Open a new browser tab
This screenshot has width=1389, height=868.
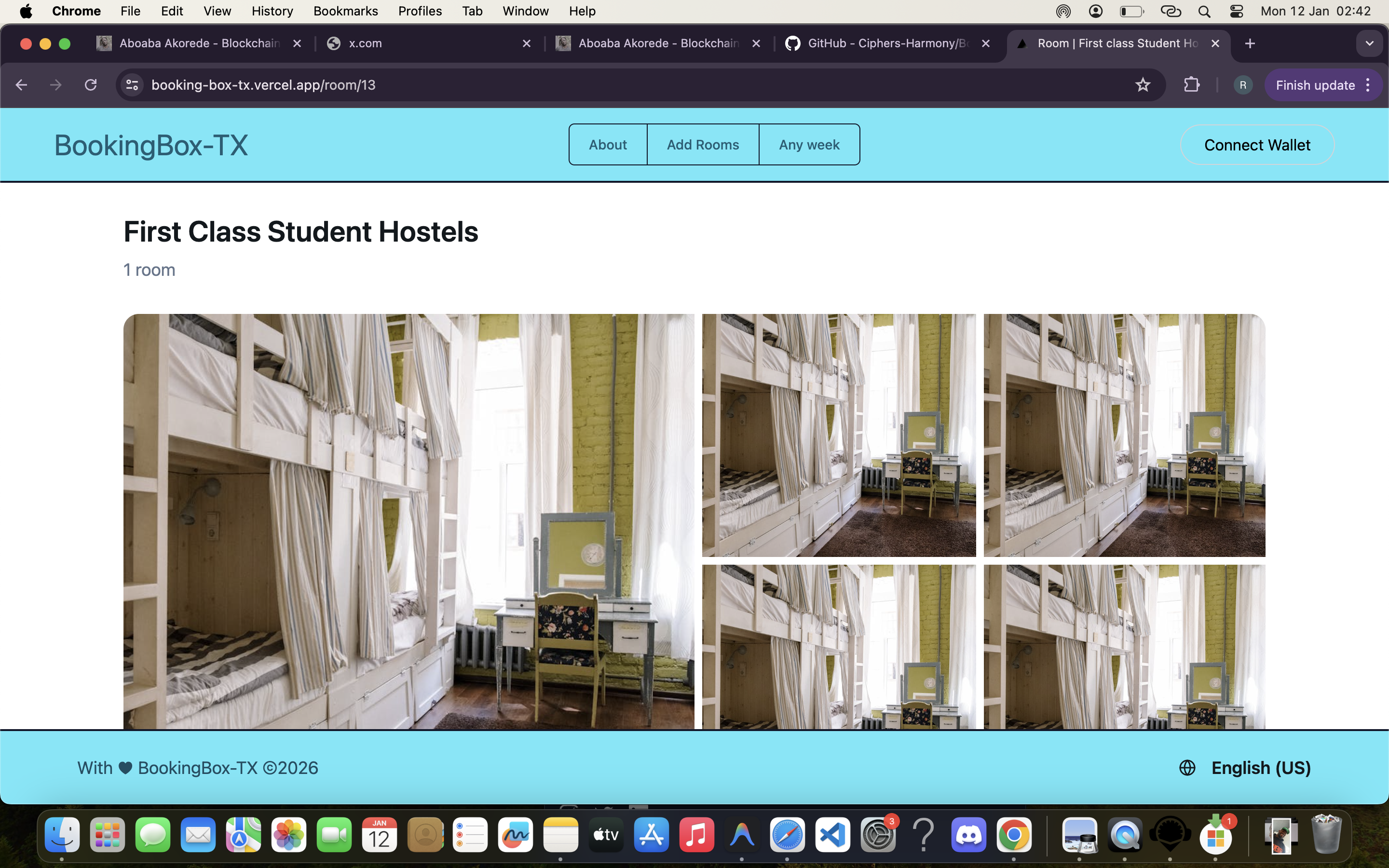[x=1250, y=43]
